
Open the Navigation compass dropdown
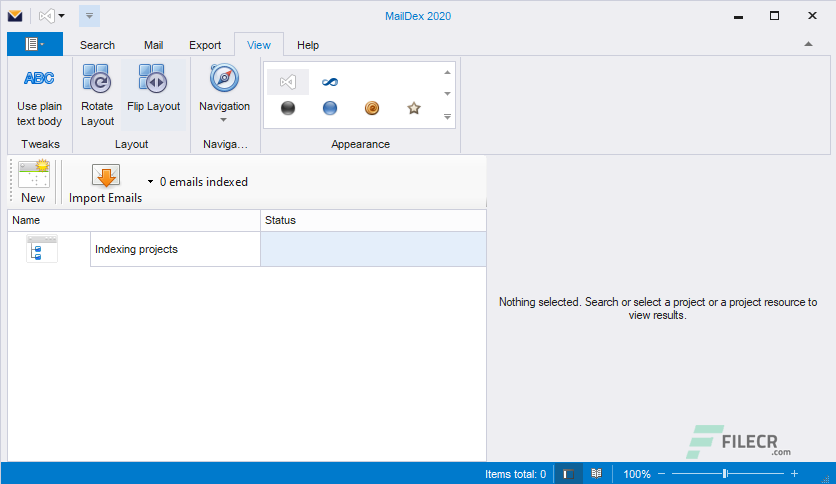pos(224,93)
